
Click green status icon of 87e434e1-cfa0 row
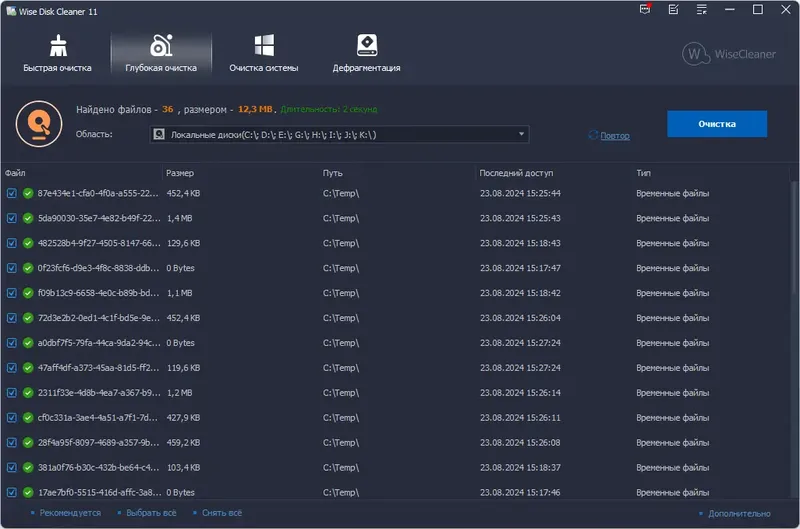pos(28,193)
